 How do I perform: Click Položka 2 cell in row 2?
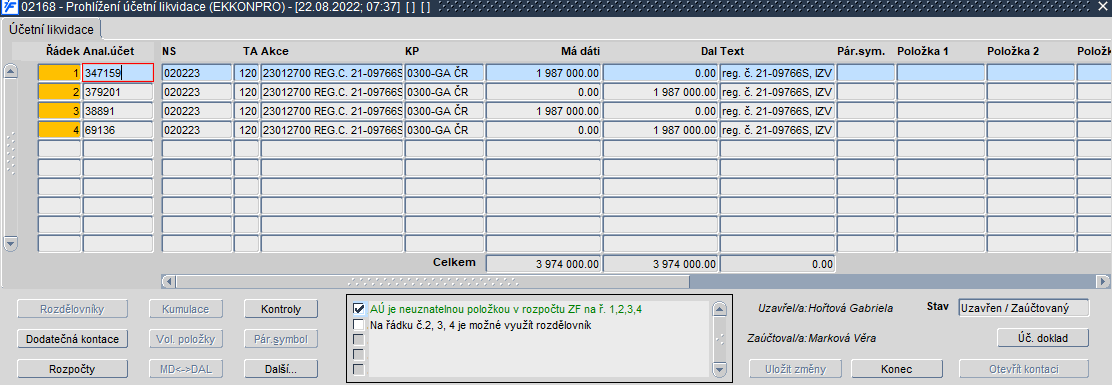[x=1030, y=91]
